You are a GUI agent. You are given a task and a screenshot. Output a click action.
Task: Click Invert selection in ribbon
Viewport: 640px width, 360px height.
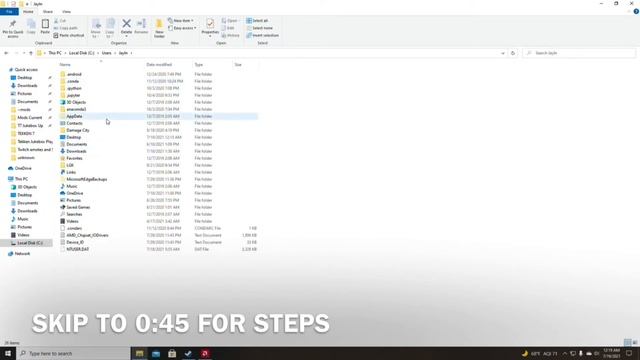(x=262, y=35)
